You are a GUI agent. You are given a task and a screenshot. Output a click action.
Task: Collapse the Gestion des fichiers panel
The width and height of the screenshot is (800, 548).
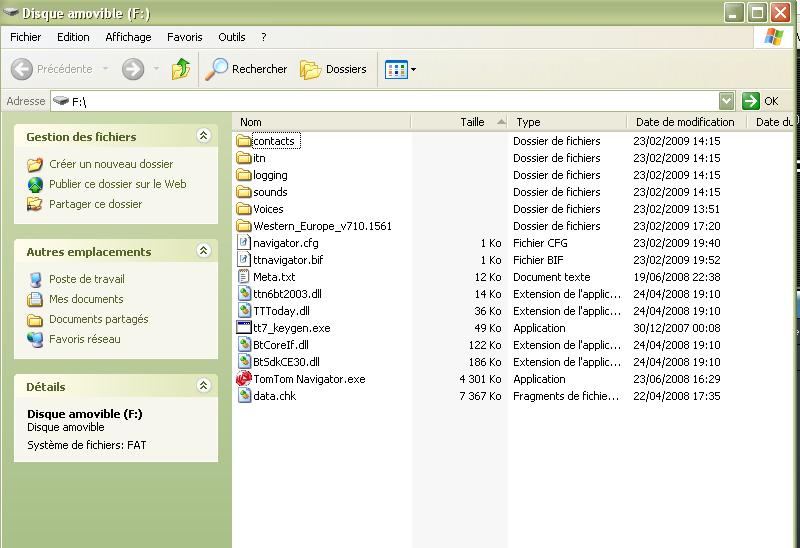pyautogui.click(x=204, y=136)
